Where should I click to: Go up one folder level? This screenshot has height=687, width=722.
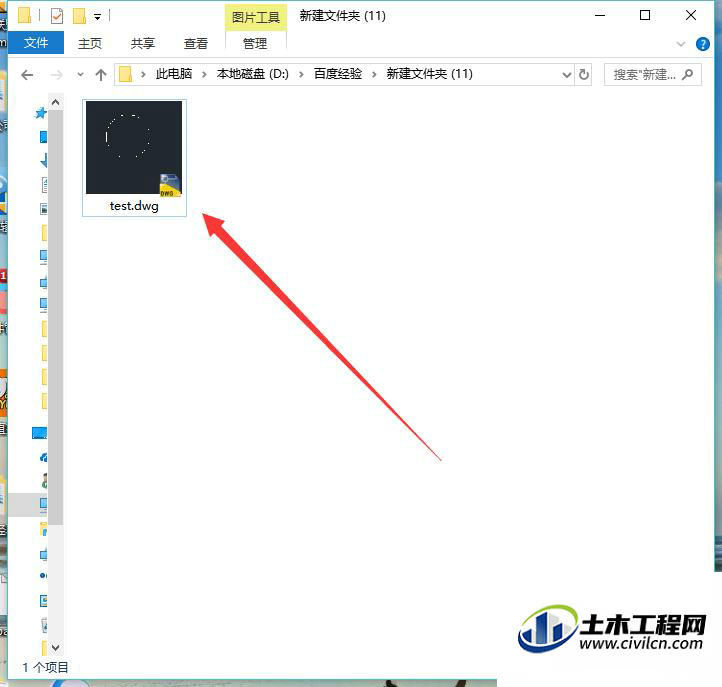[101, 74]
